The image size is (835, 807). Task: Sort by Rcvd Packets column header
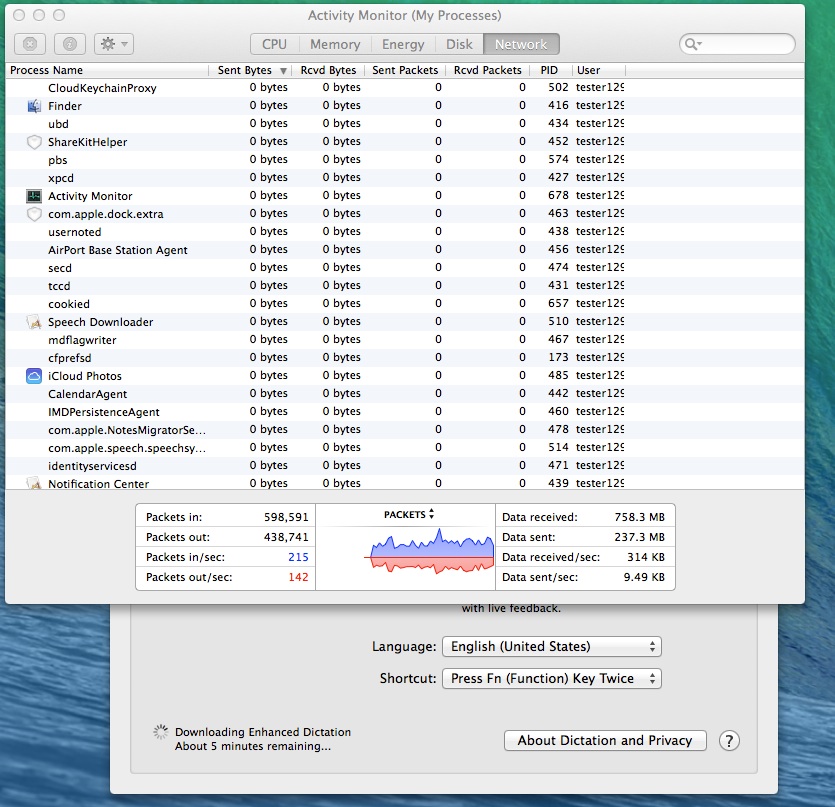point(487,70)
